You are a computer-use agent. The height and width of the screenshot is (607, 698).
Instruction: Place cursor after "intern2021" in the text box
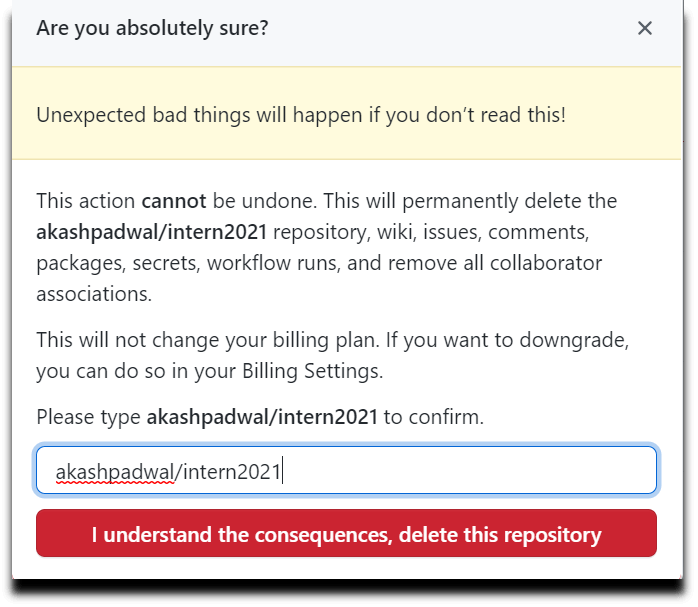pyautogui.click(x=283, y=470)
